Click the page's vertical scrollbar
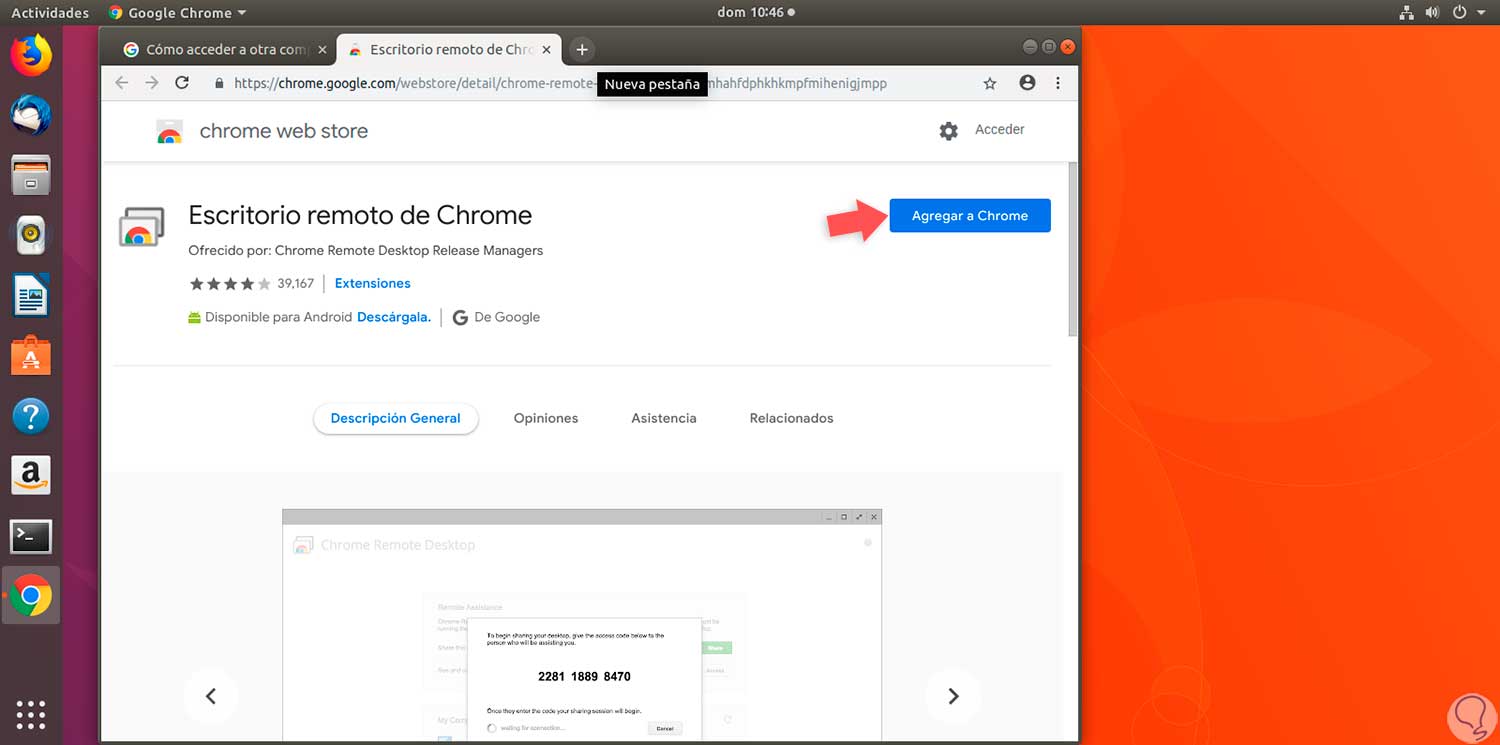This screenshot has height=745, width=1500. coord(1073,248)
